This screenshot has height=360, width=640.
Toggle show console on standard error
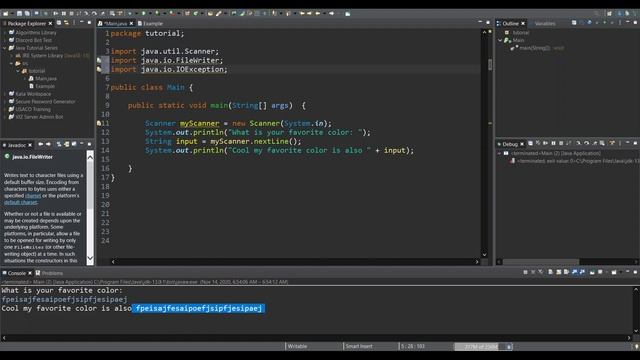coord(582,272)
